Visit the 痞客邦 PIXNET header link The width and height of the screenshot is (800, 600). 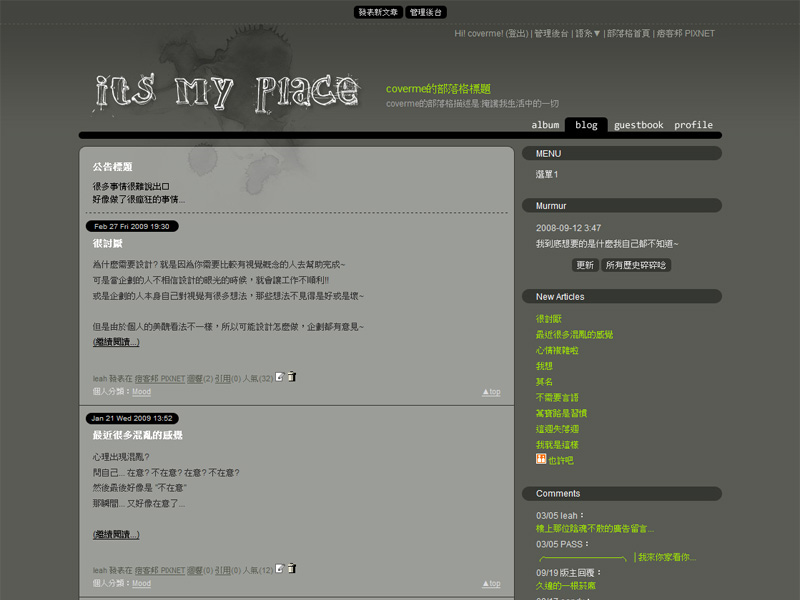click(685, 34)
